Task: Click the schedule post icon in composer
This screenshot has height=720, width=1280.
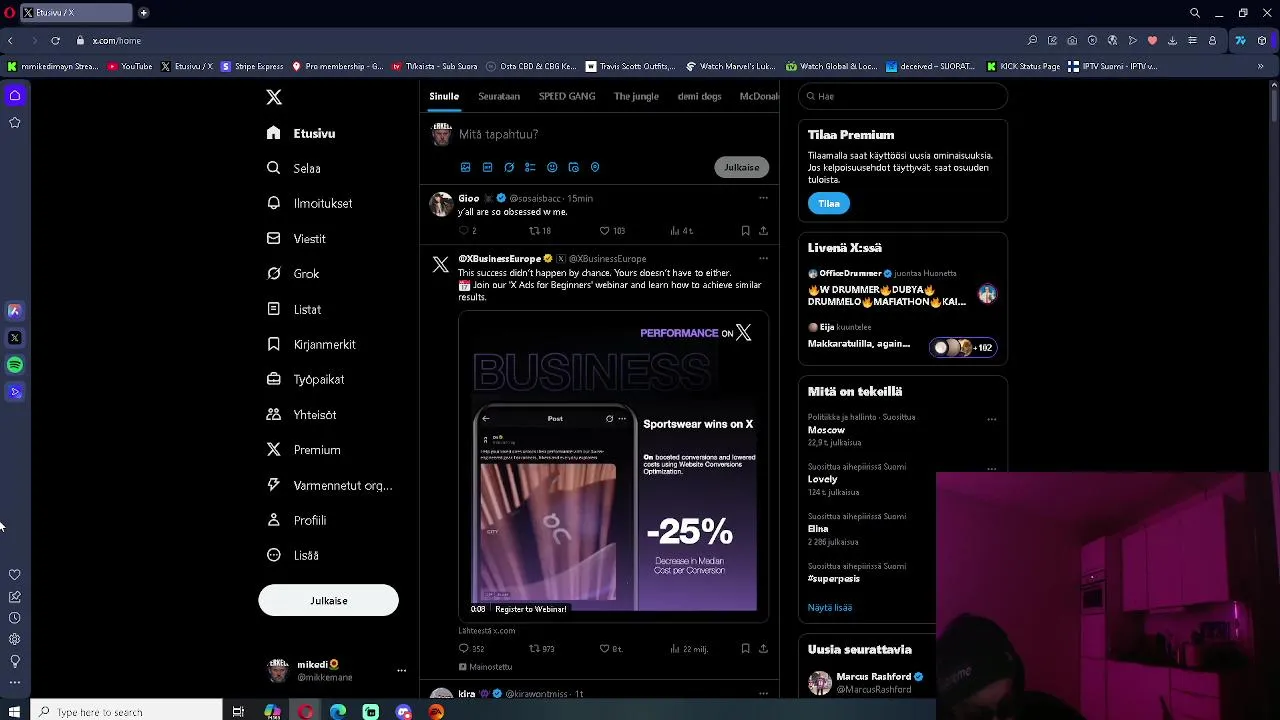Action: (573, 167)
